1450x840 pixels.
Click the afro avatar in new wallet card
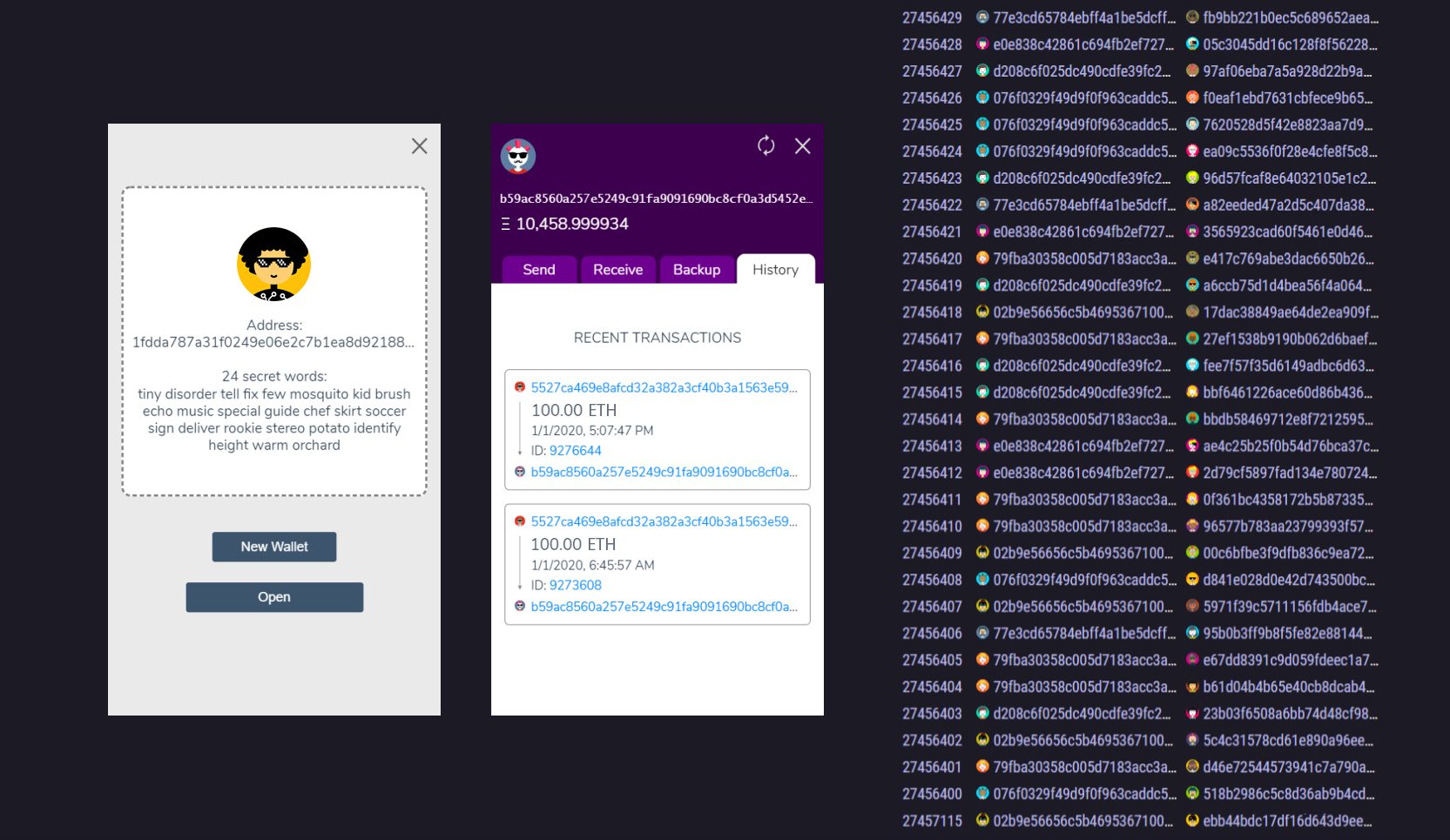[x=274, y=265]
